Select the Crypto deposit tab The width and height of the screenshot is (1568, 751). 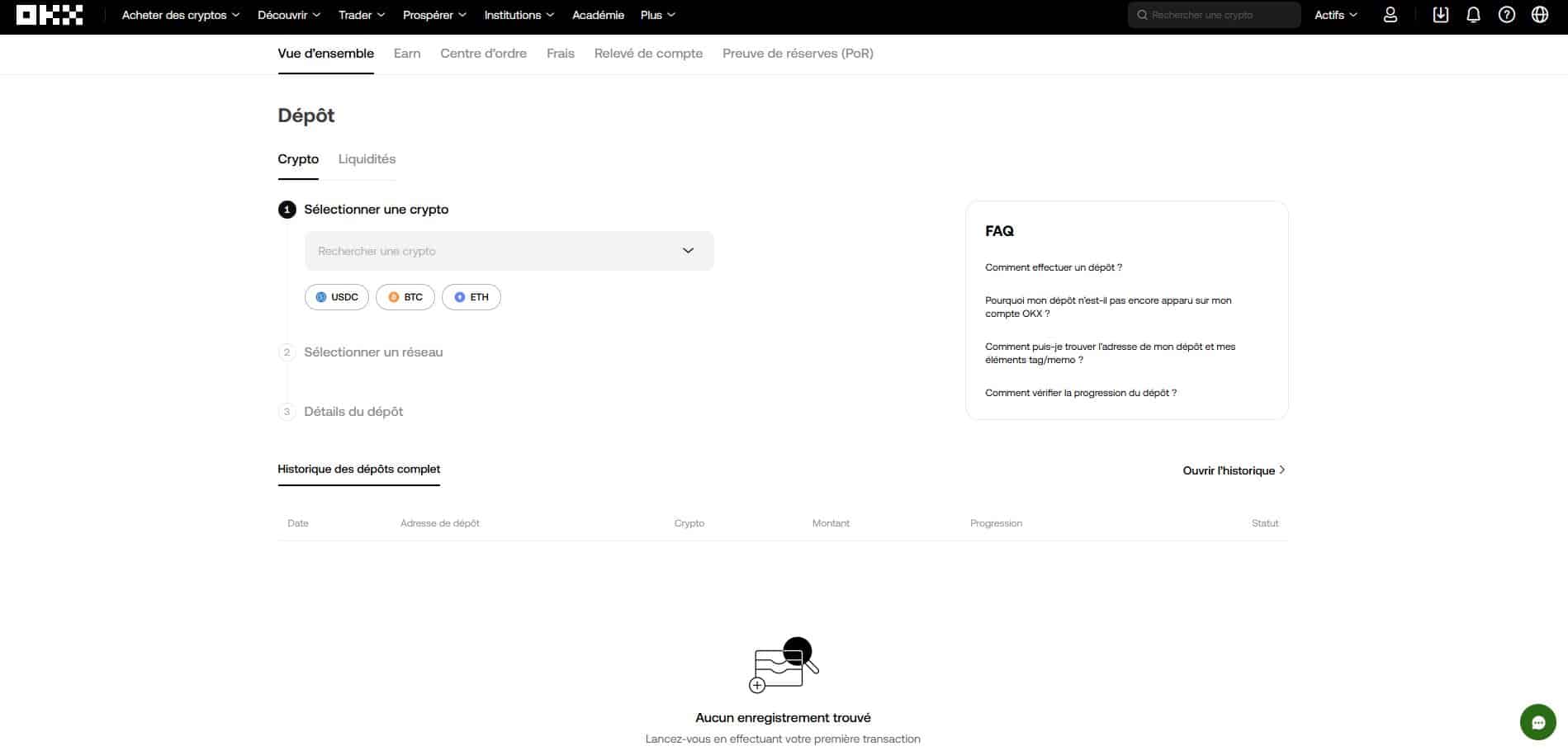(x=298, y=159)
